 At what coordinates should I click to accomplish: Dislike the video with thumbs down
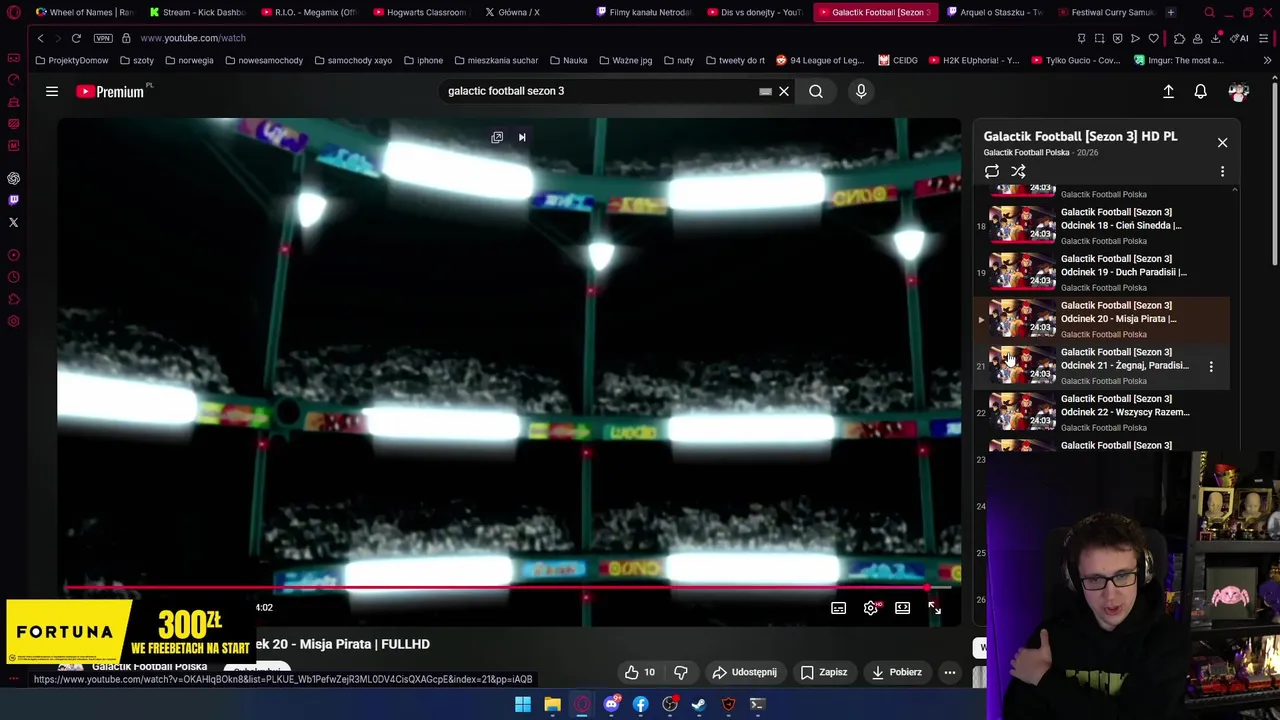point(681,672)
